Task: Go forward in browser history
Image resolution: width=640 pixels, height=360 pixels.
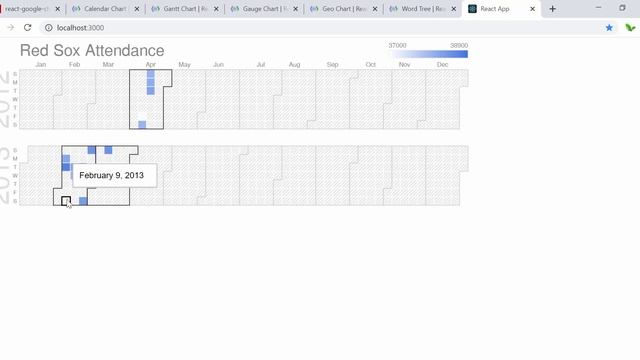Action: (x=11, y=27)
